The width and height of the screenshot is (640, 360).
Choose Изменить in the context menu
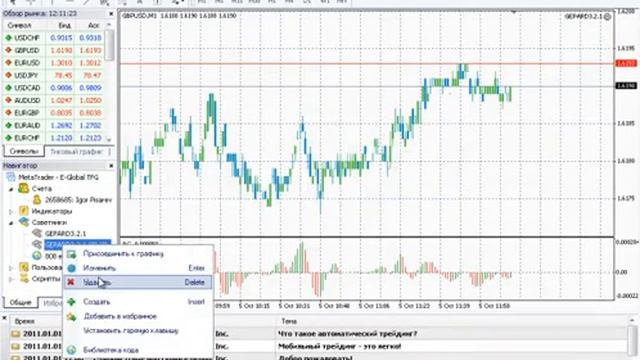pos(138,268)
